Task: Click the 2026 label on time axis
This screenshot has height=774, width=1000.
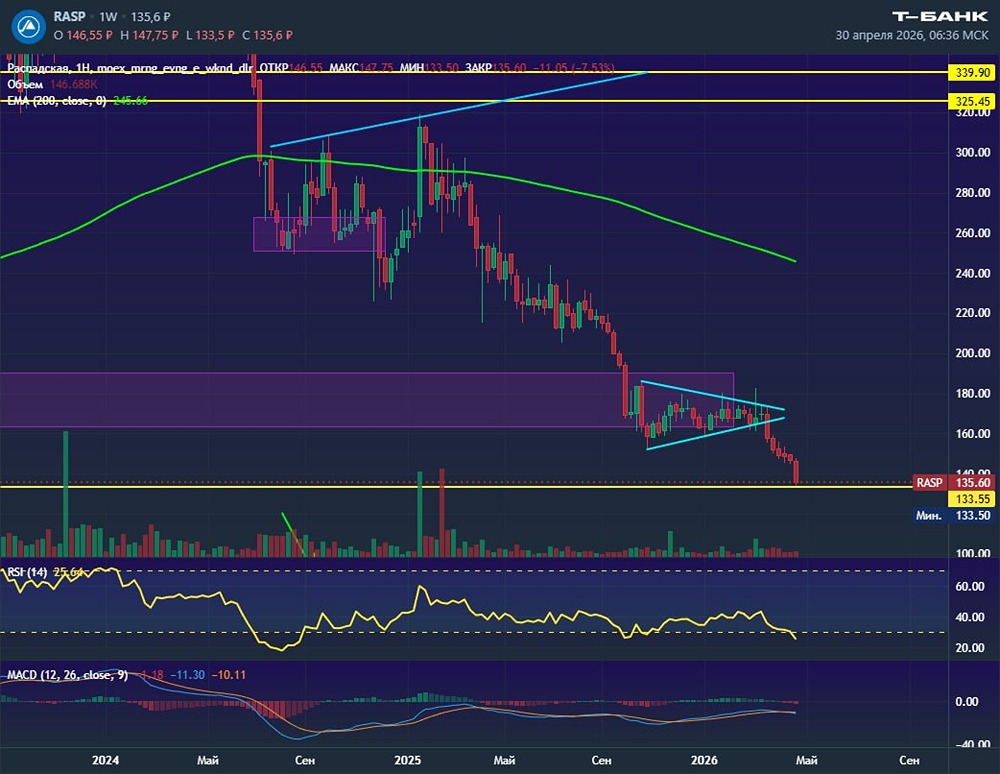Action: pos(704,760)
